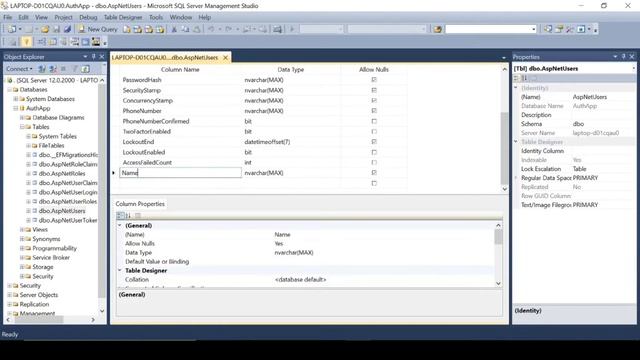640x360 pixels.
Task: Toggle Allow Nulls for LockoutEnd column
Action: [x=374, y=142]
